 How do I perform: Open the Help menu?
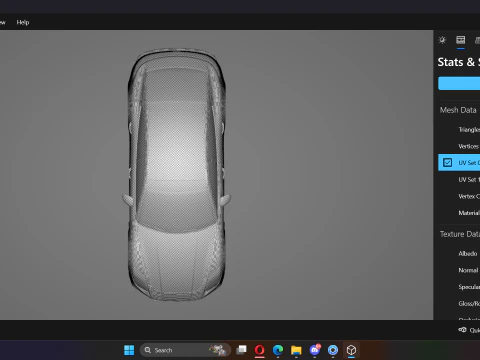23,22
